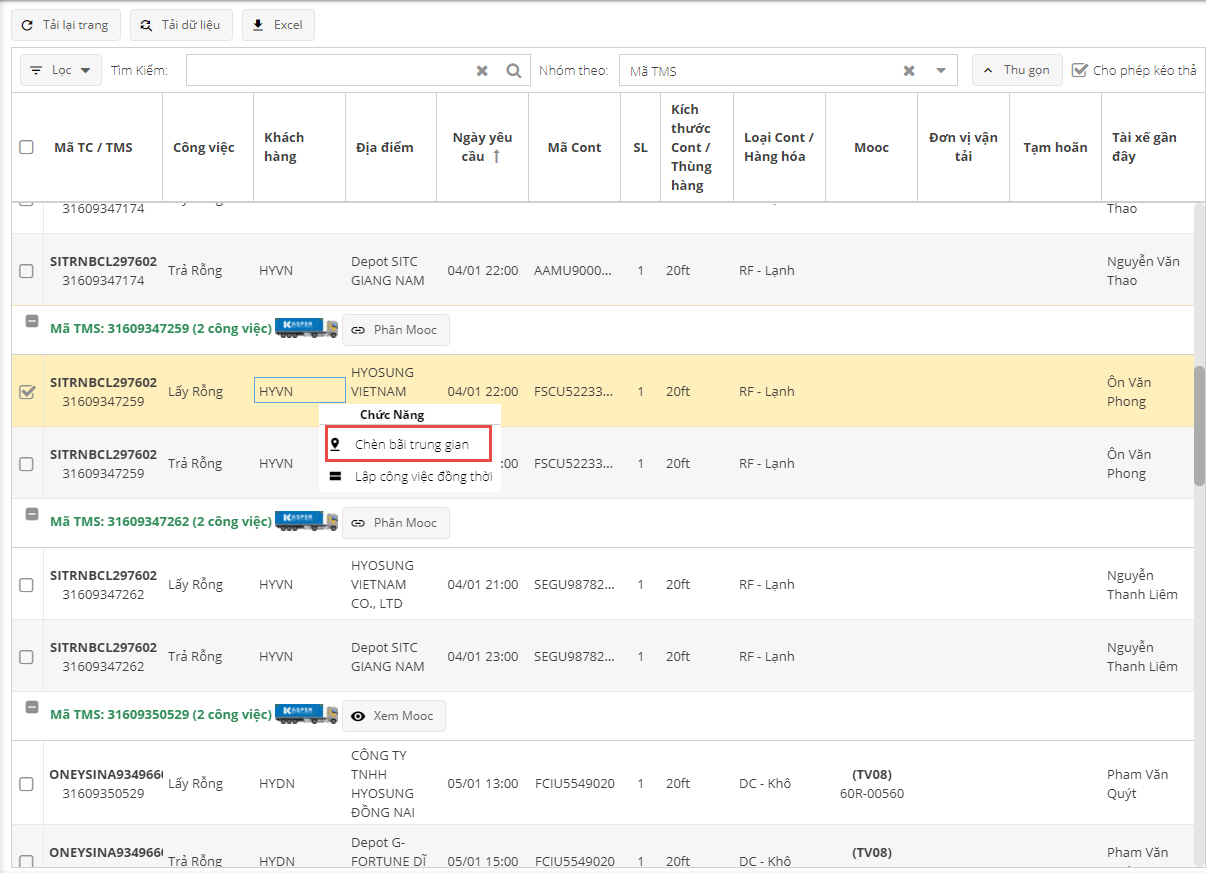Viewport: 1206px width, 873px height.
Task: Click the Tải lại trang button
Action: 66,25
